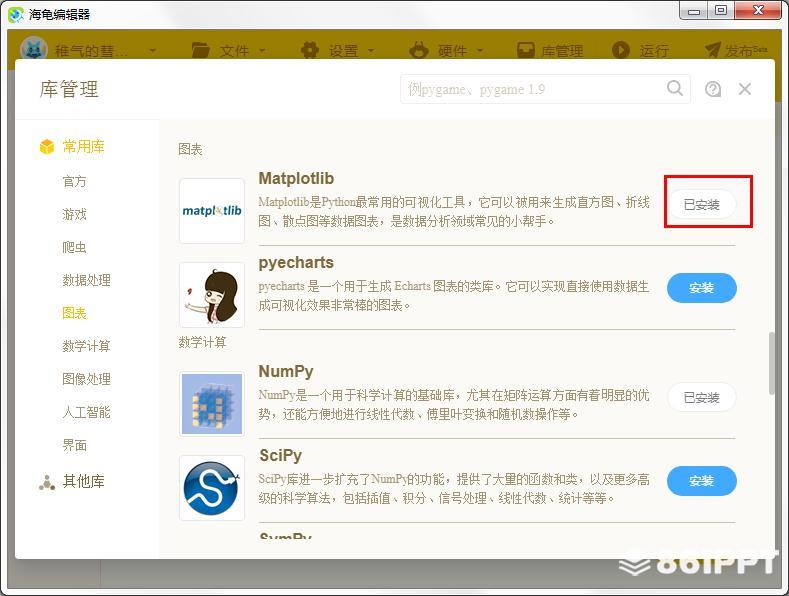789x596 pixels.
Task: Click the NumPy cube logo
Action: [212, 404]
